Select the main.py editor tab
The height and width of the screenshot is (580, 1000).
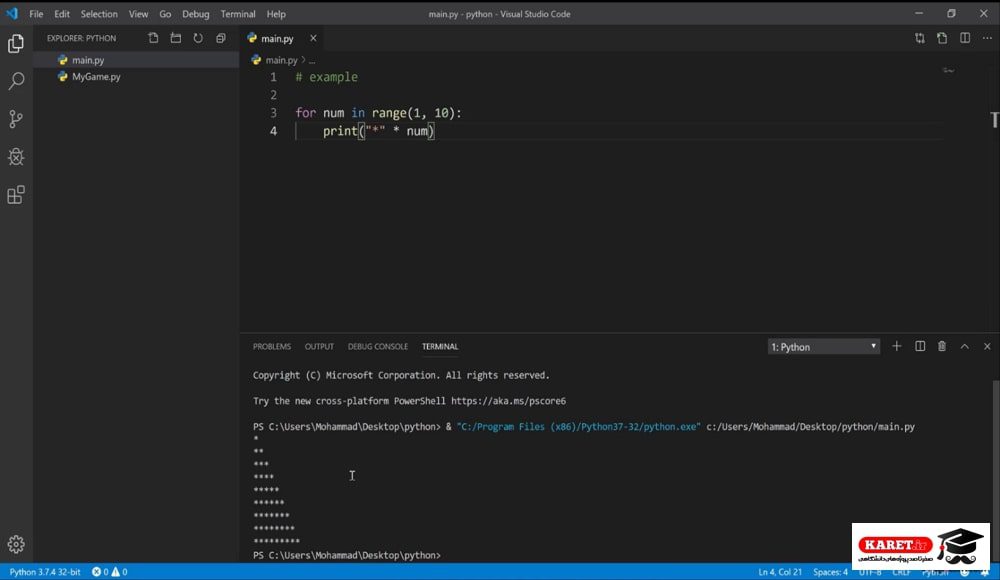click(277, 38)
